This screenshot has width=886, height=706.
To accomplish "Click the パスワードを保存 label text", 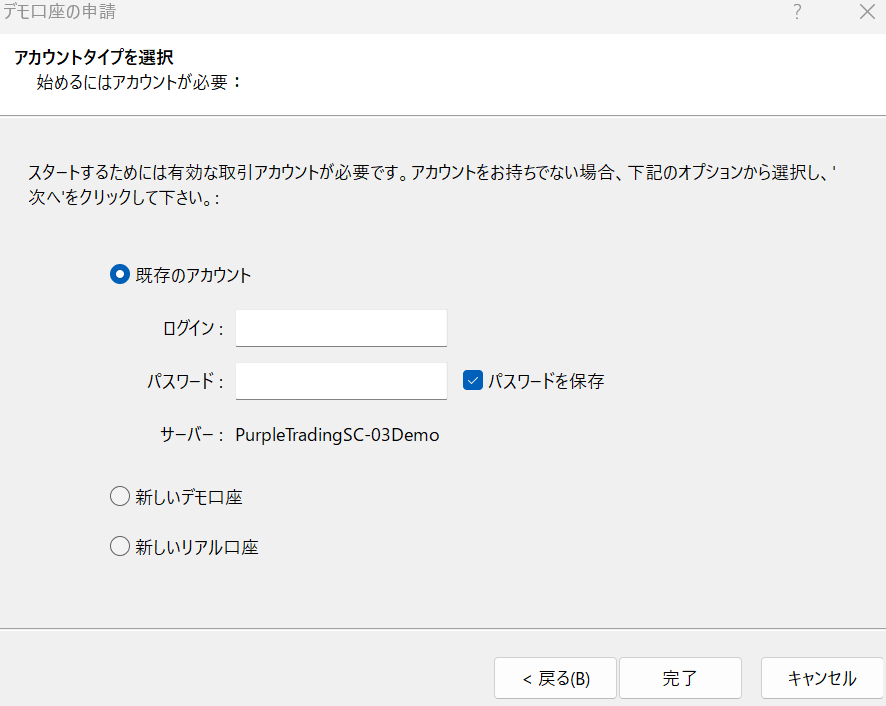I will pos(546,381).
